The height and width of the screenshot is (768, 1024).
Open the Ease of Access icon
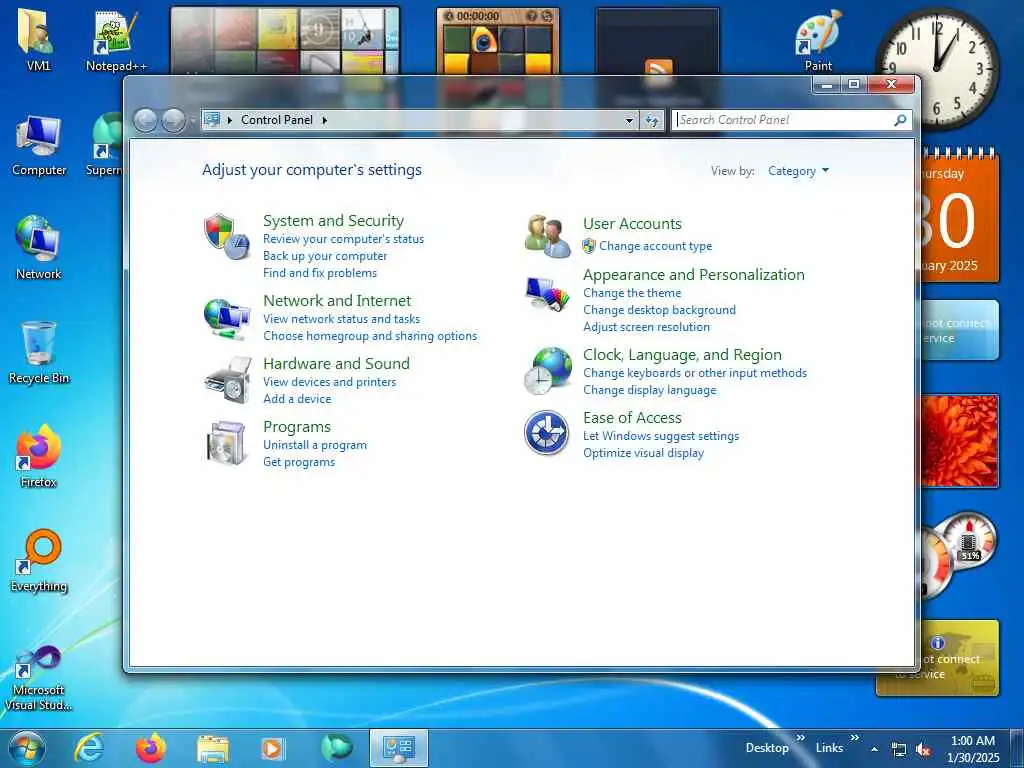tap(547, 433)
